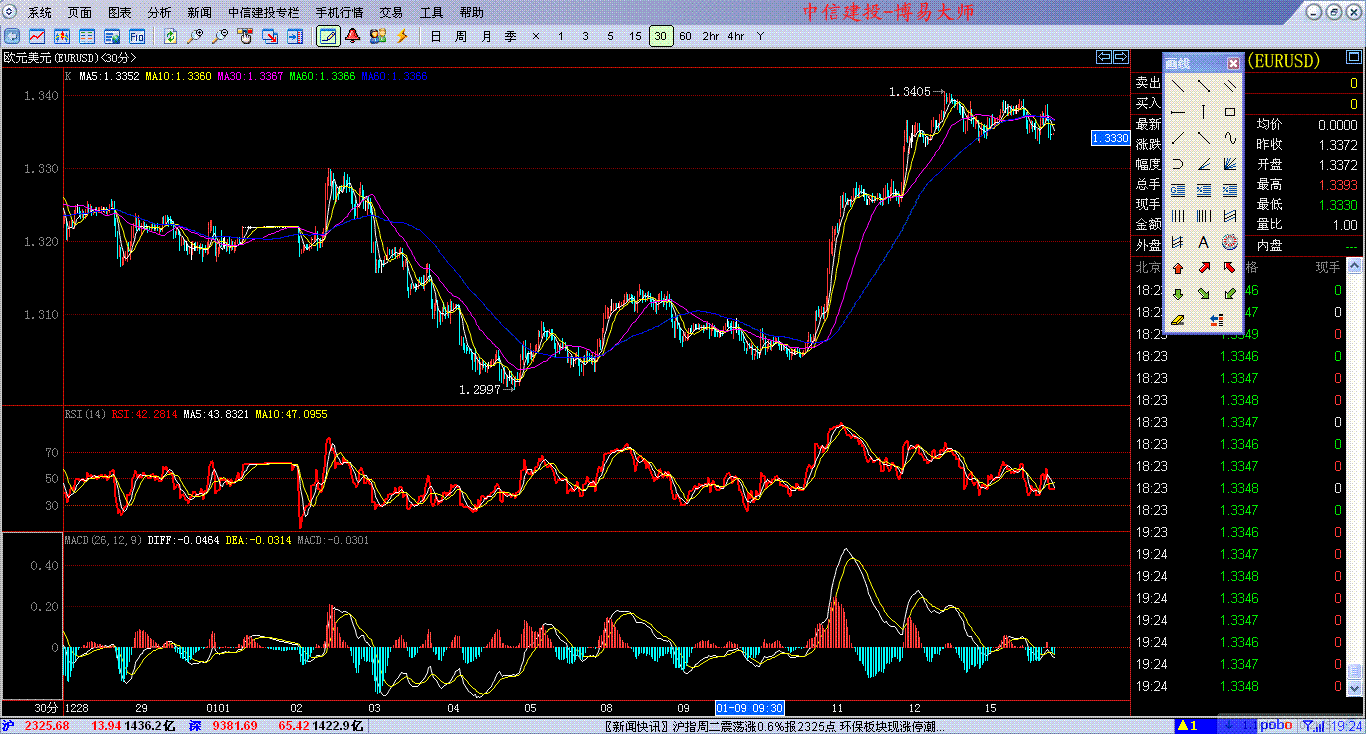Switch to monthly 月 period
This screenshot has height=734, width=1366.
click(486, 36)
